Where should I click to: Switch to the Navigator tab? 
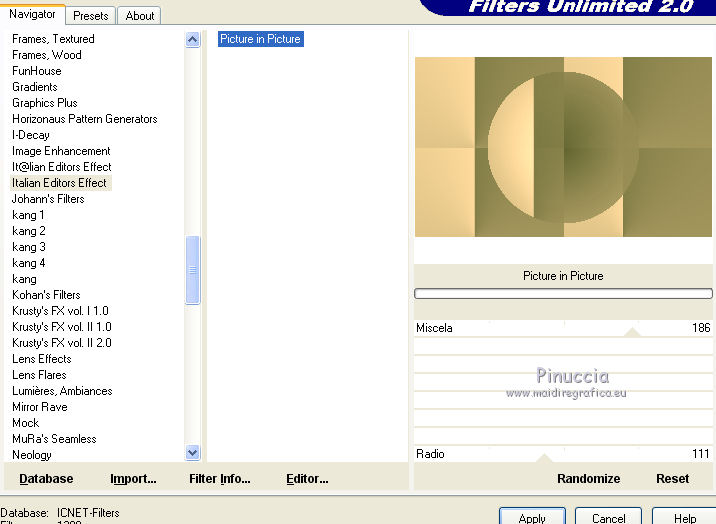32,14
